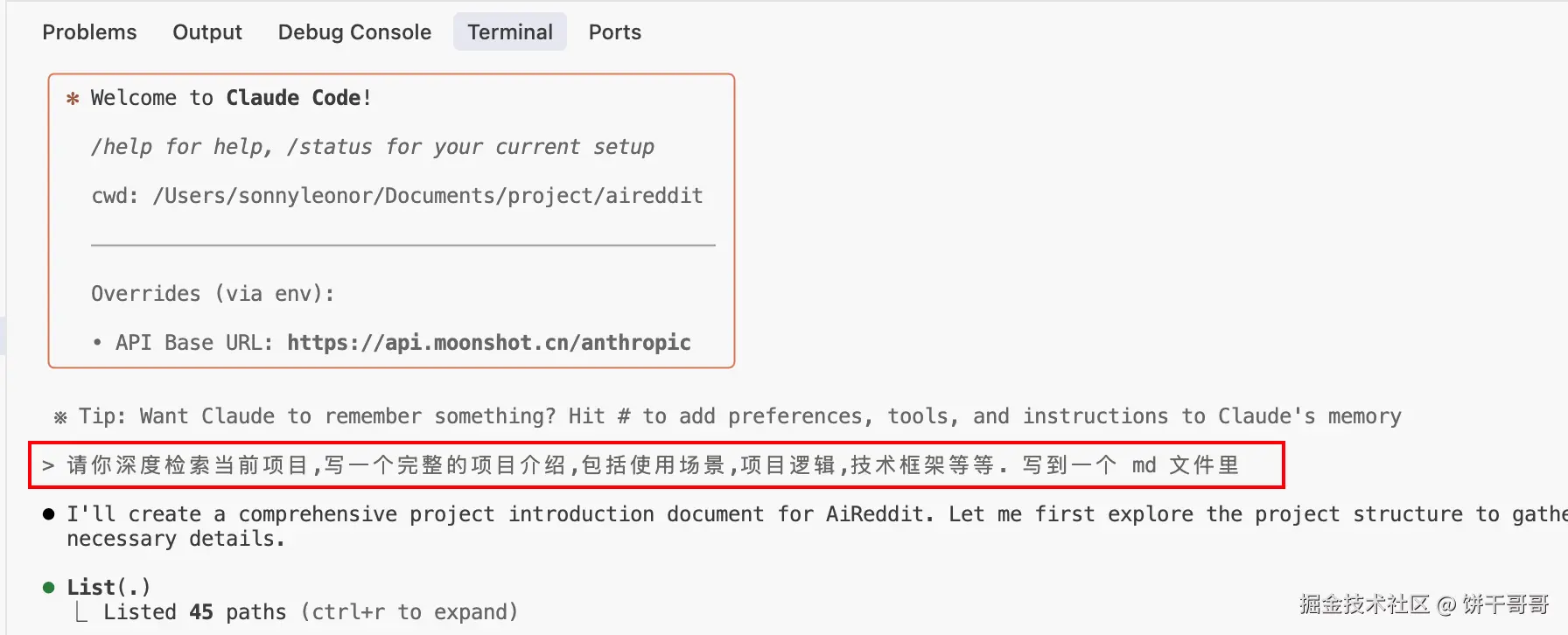The height and width of the screenshot is (635, 1568).
Task: Click the tip symbol before 'Tip:'
Action: pos(60,417)
